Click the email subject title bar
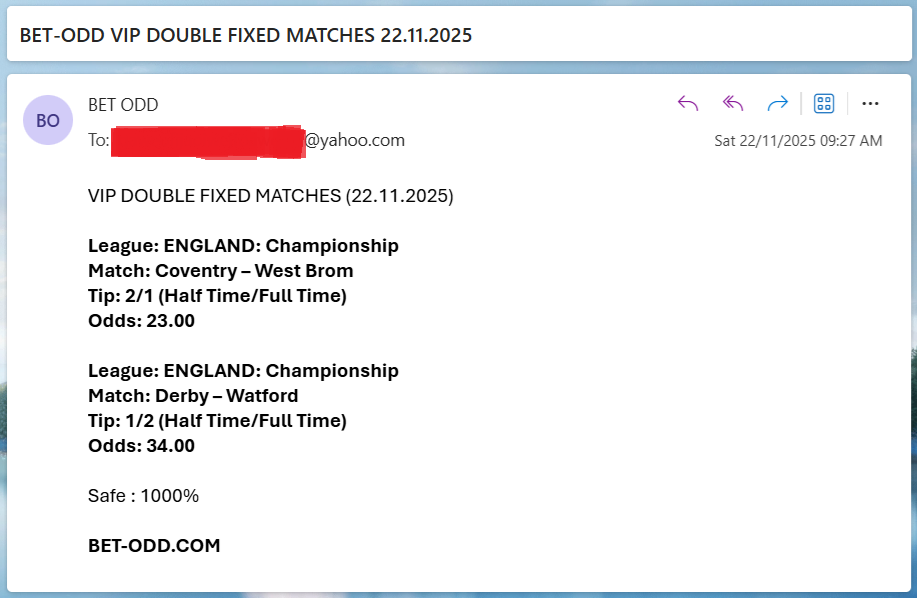The image size is (918, 598). click(246, 35)
